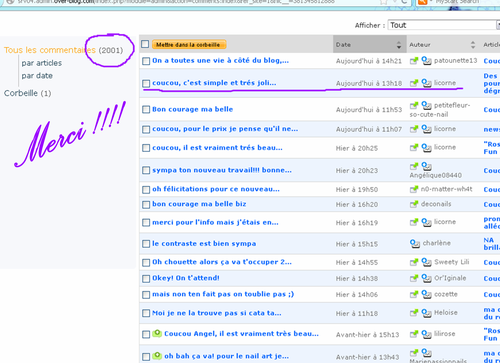Screen dimensions: 500x363
Task: Open comment 'bon courage ma belle biz'
Action: (x=199, y=204)
